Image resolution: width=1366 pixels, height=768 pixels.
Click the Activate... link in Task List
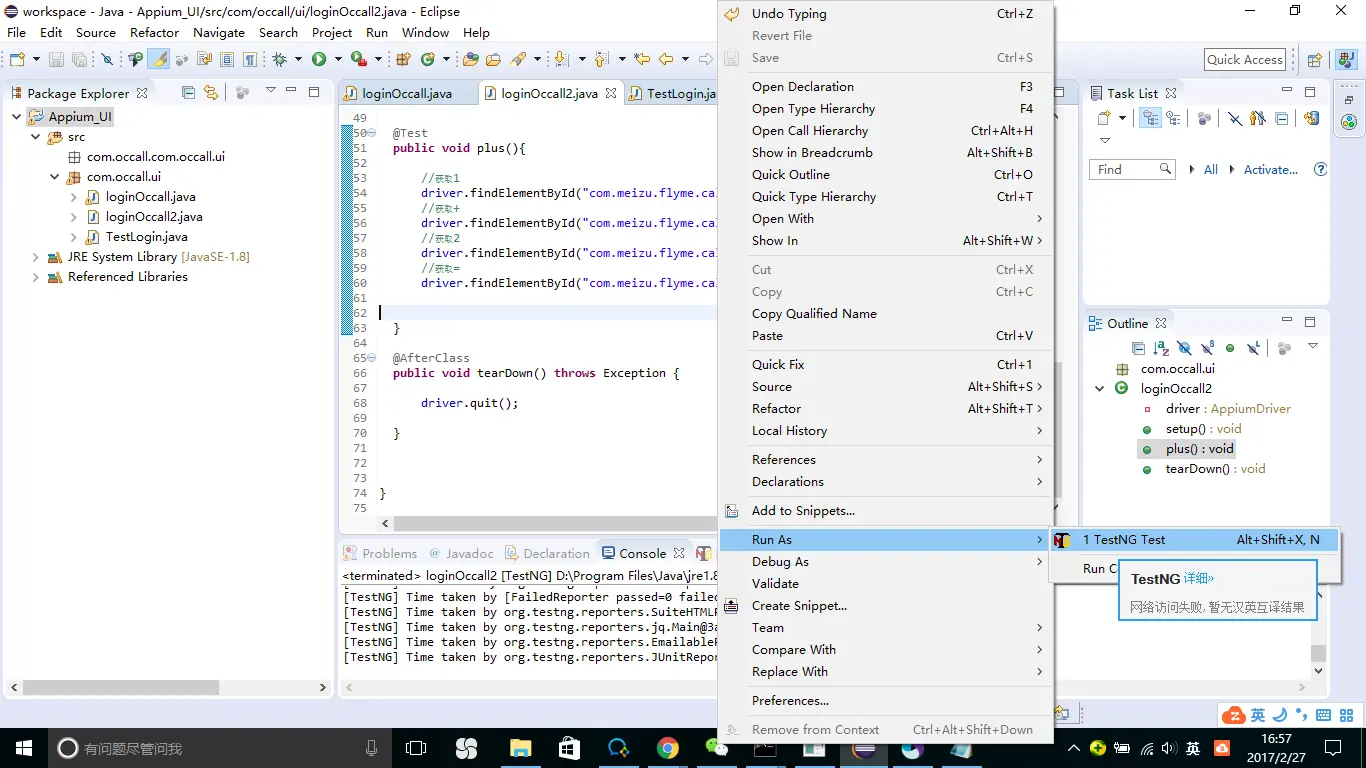[x=1270, y=170]
